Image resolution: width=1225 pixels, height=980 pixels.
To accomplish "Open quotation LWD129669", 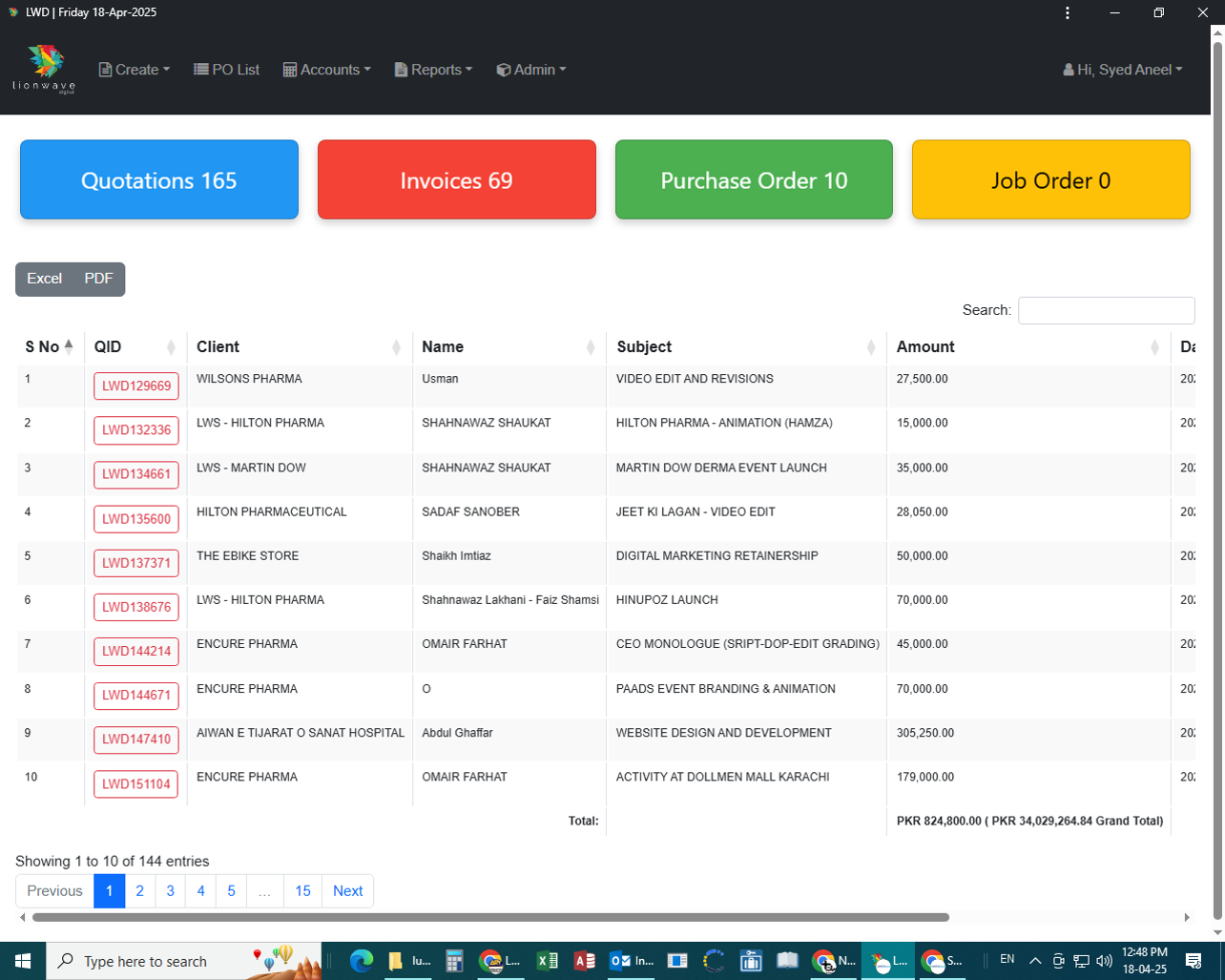I will click(136, 386).
